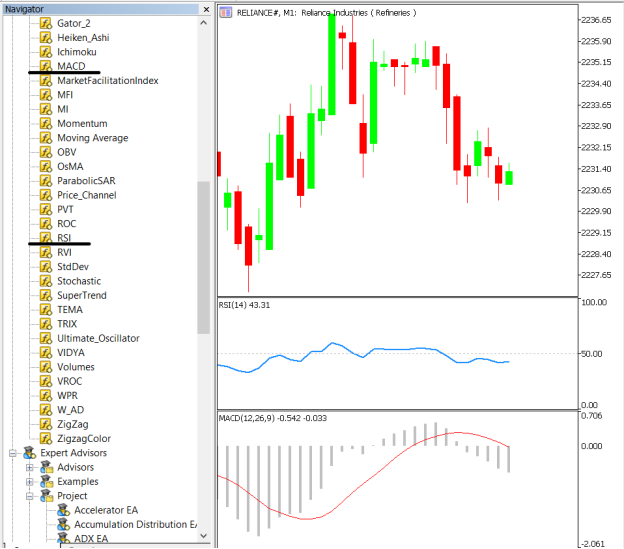624x549 pixels.
Task: Click the Accelerator EA advisor icon
Action: (64, 510)
